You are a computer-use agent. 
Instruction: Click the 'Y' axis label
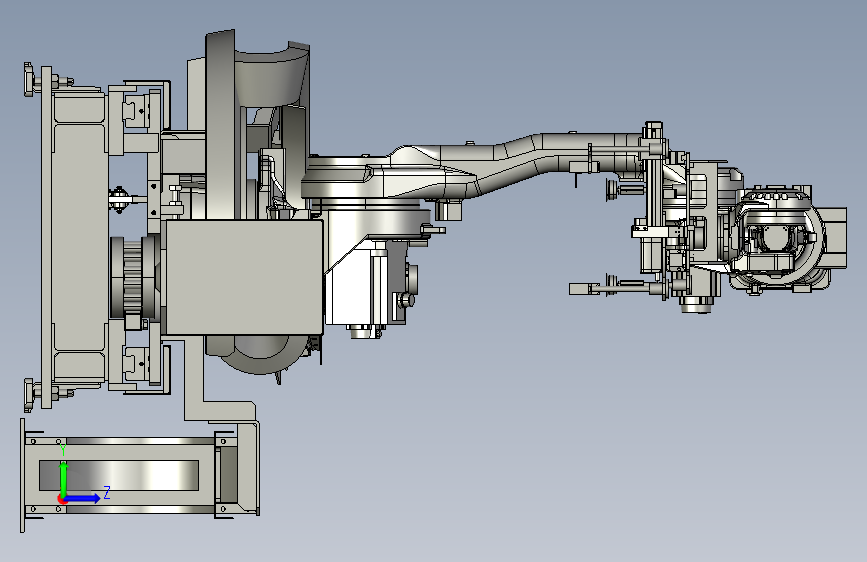[63, 451]
